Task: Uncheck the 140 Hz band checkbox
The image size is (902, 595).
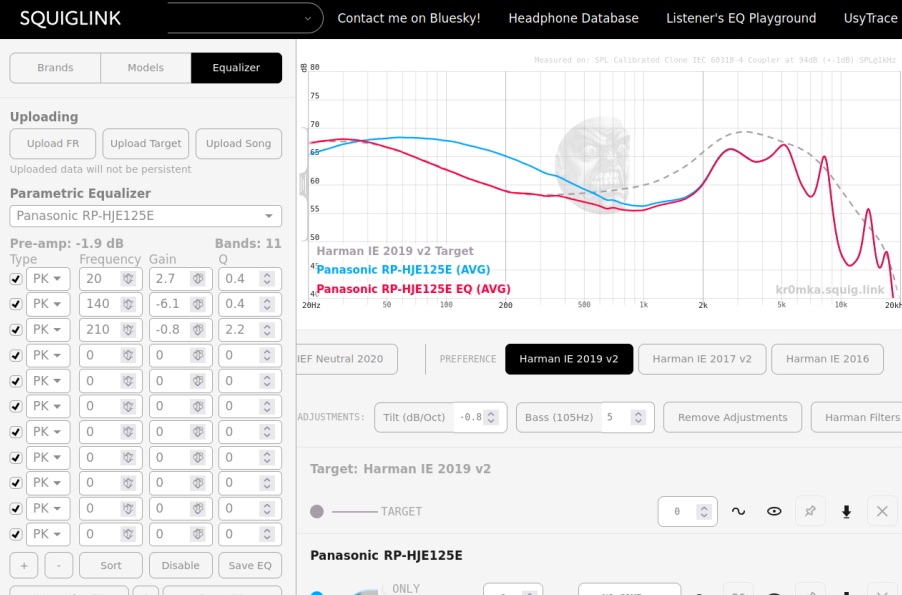Action: [x=16, y=304]
